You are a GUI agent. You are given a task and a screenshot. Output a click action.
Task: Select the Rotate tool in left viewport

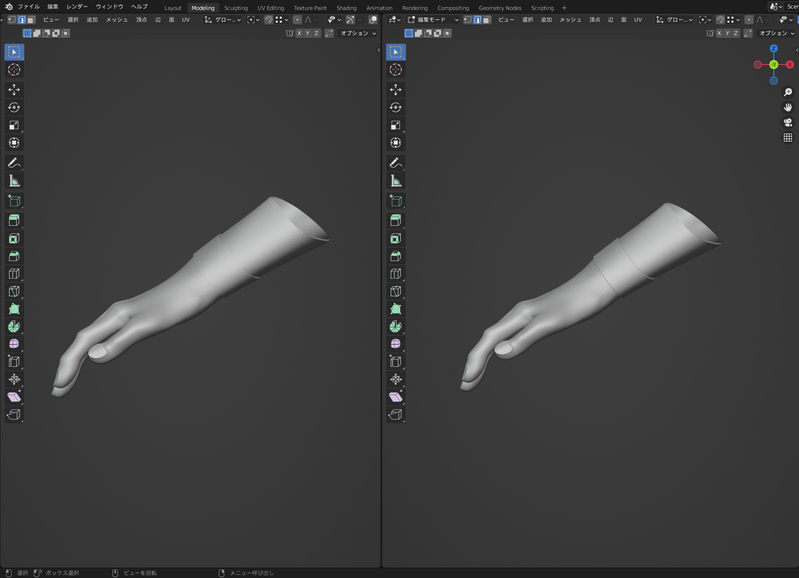(x=14, y=108)
